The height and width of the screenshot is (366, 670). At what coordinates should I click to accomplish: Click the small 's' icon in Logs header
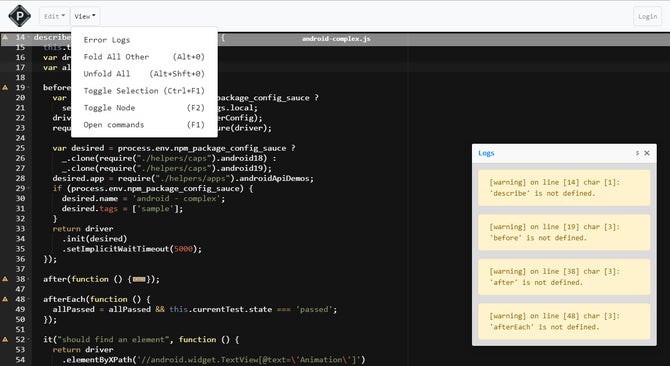point(637,153)
